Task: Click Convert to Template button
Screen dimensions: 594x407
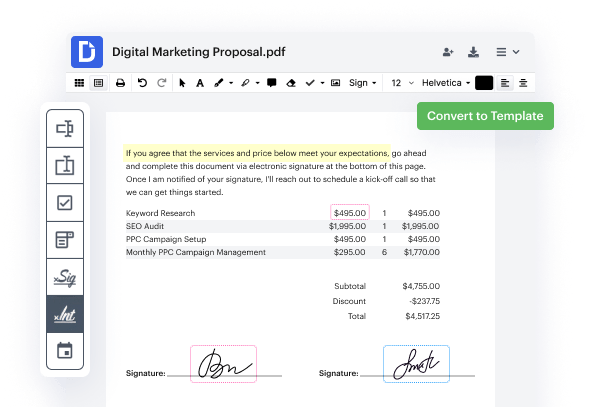Action: (485, 116)
